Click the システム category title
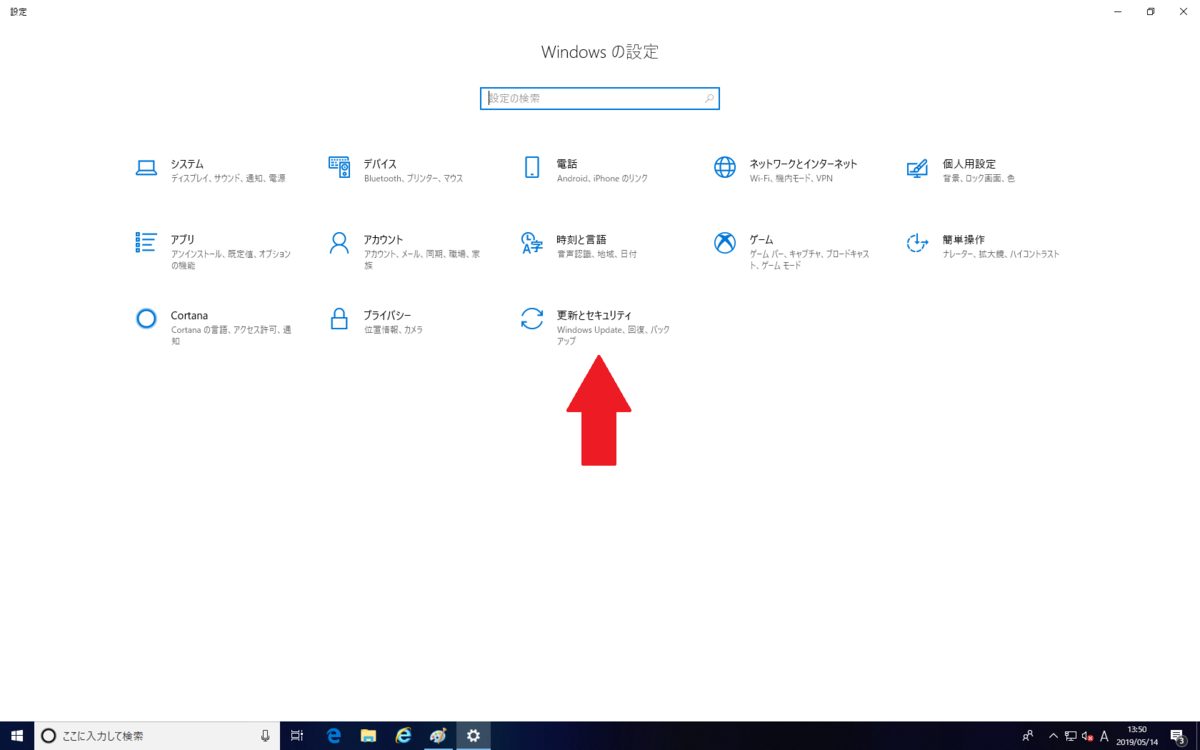The image size is (1200, 750). pos(187,164)
